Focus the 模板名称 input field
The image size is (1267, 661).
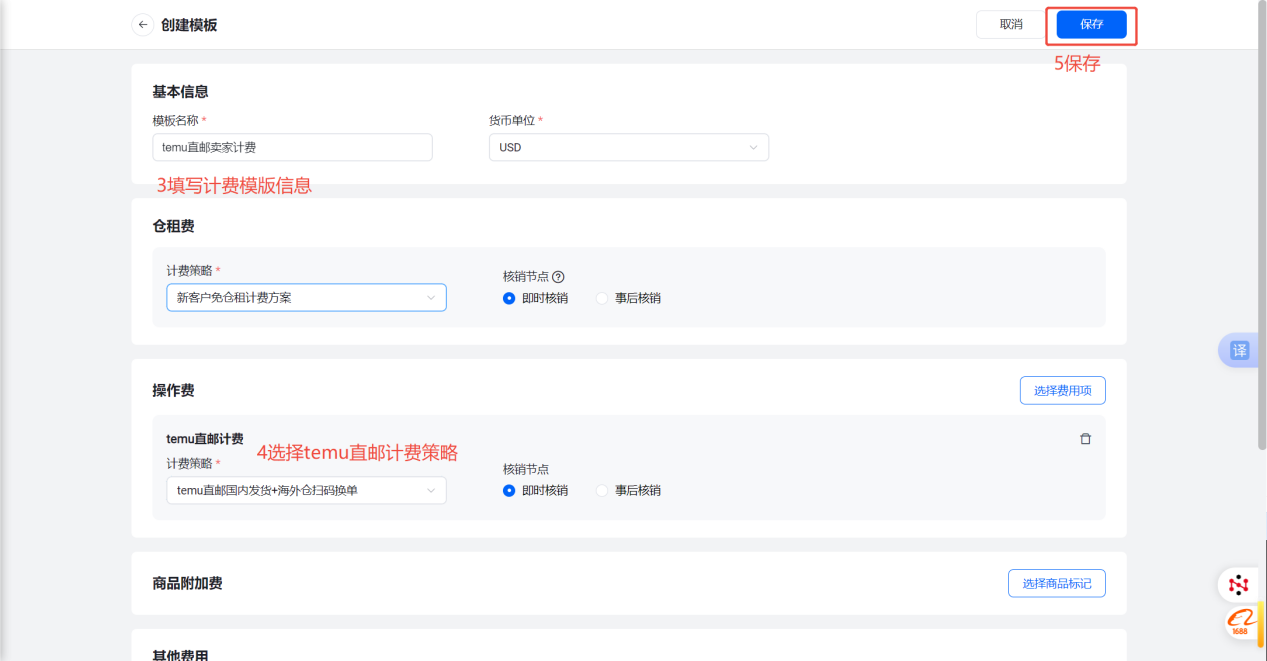click(292, 147)
